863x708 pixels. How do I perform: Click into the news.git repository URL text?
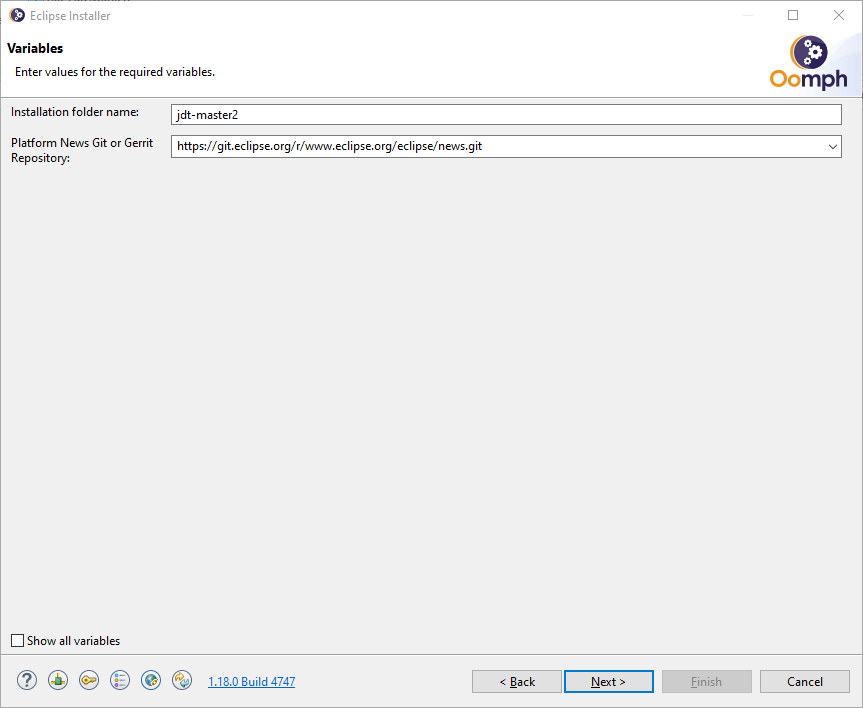tap(330, 146)
